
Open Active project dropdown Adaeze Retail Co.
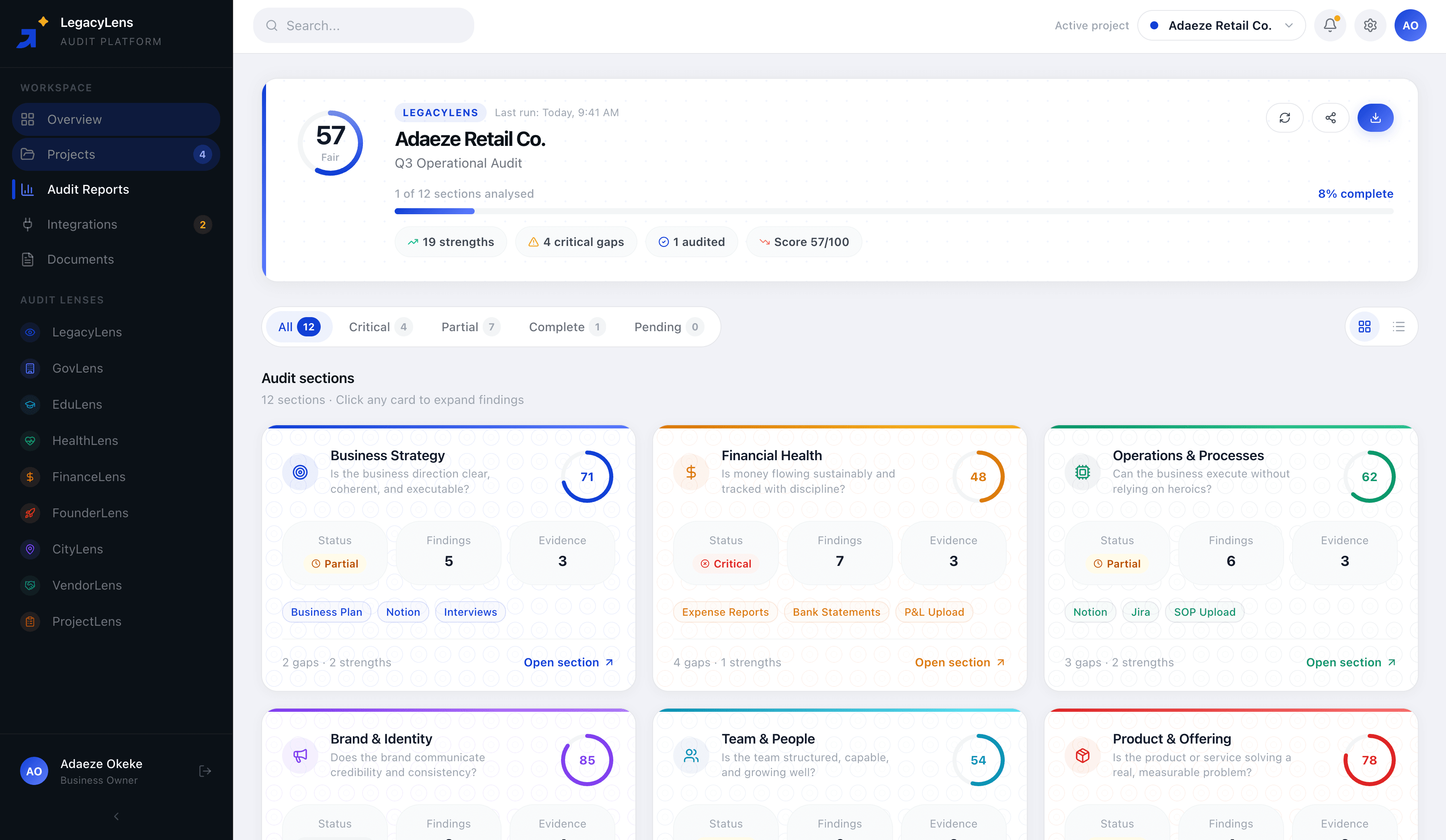point(1221,25)
